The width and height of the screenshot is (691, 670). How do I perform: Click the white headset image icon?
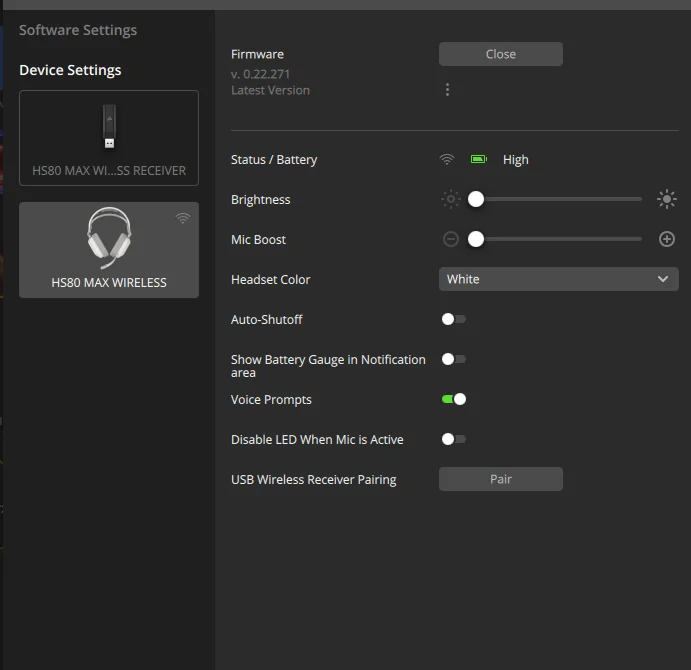point(109,237)
